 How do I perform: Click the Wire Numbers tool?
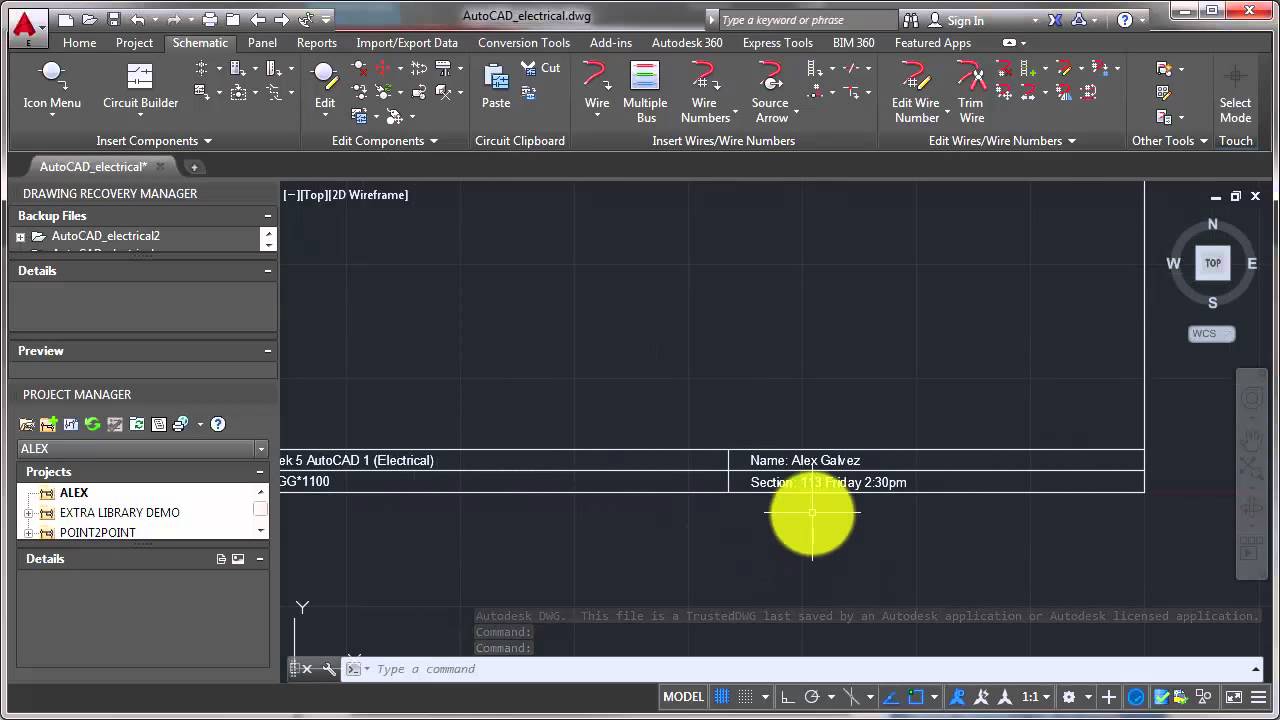705,92
